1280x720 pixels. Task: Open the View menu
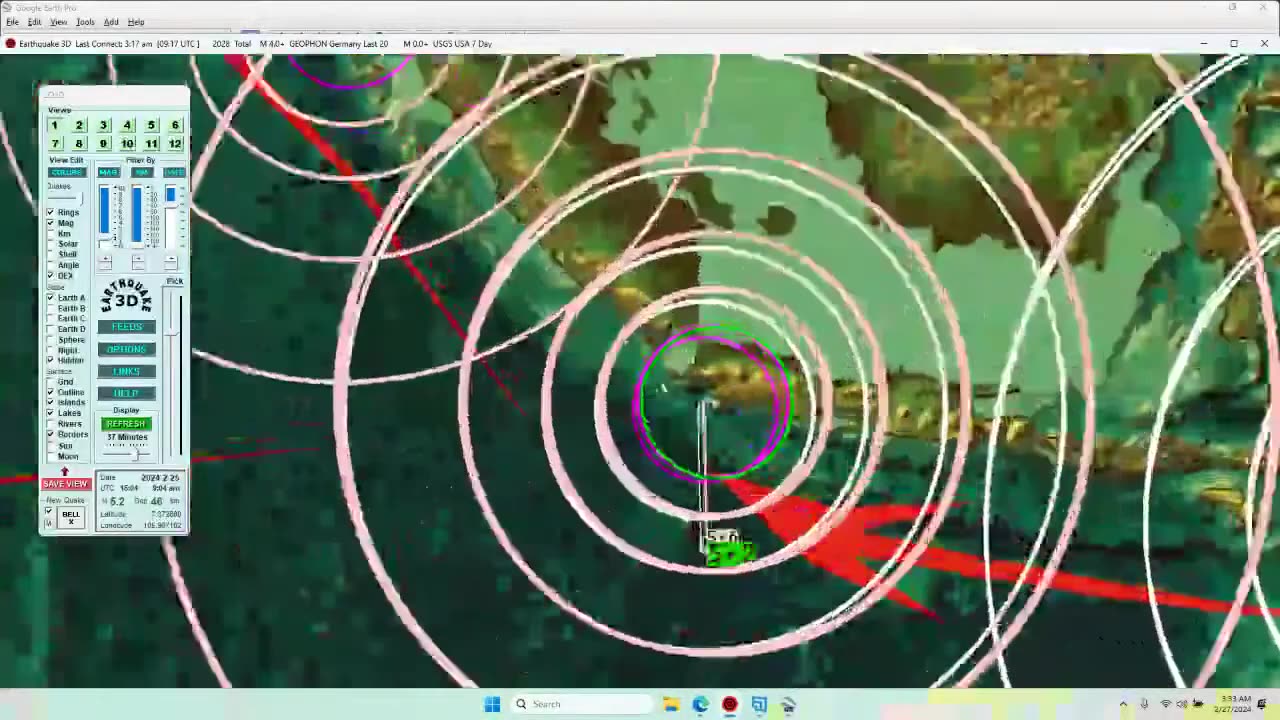pos(59,22)
